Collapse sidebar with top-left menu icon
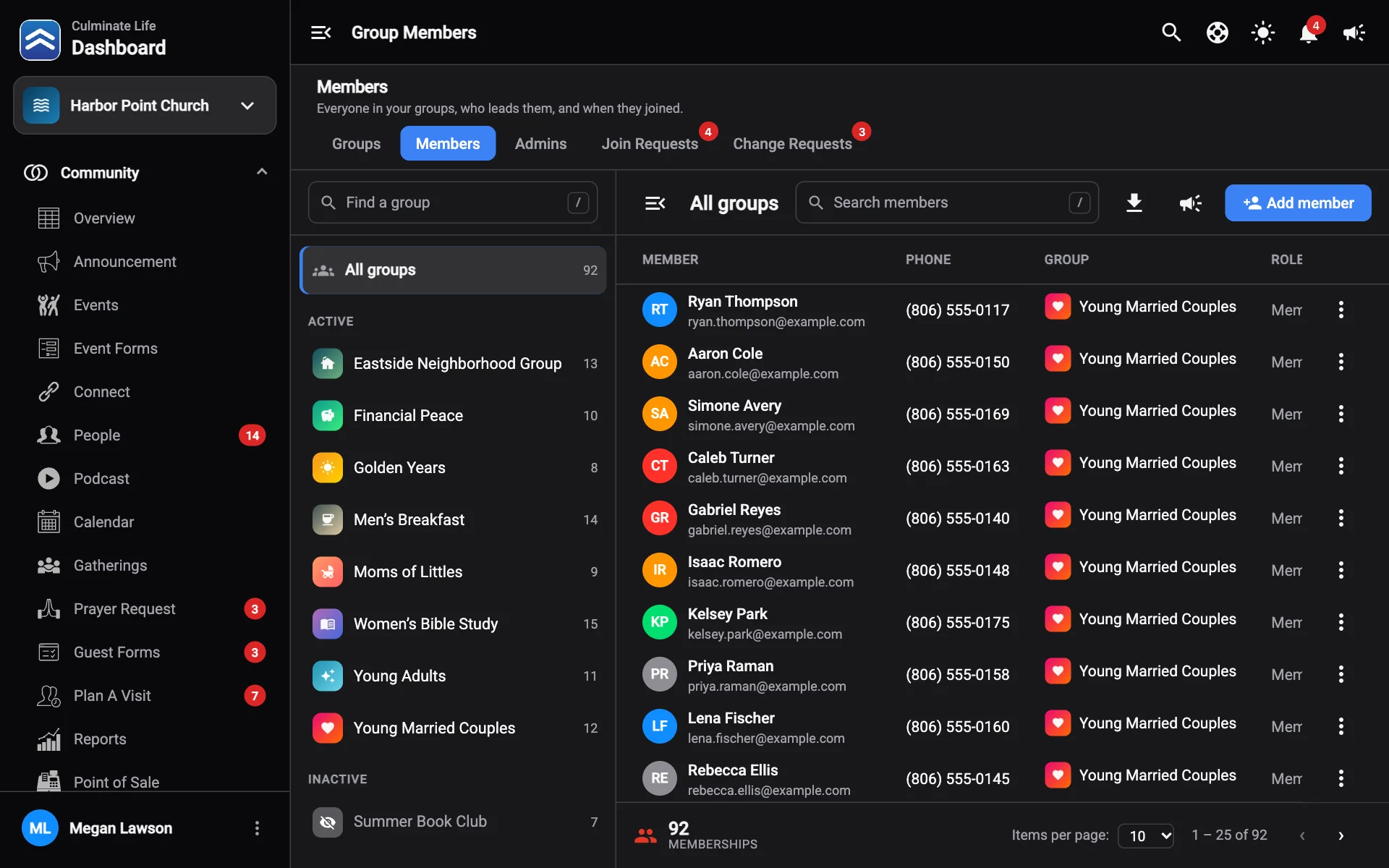The image size is (1389, 868). (321, 33)
